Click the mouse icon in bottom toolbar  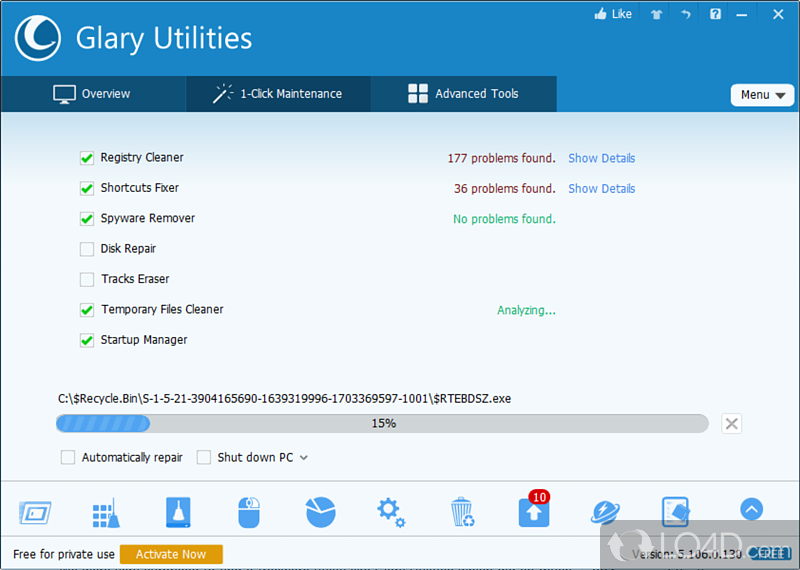(249, 512)
